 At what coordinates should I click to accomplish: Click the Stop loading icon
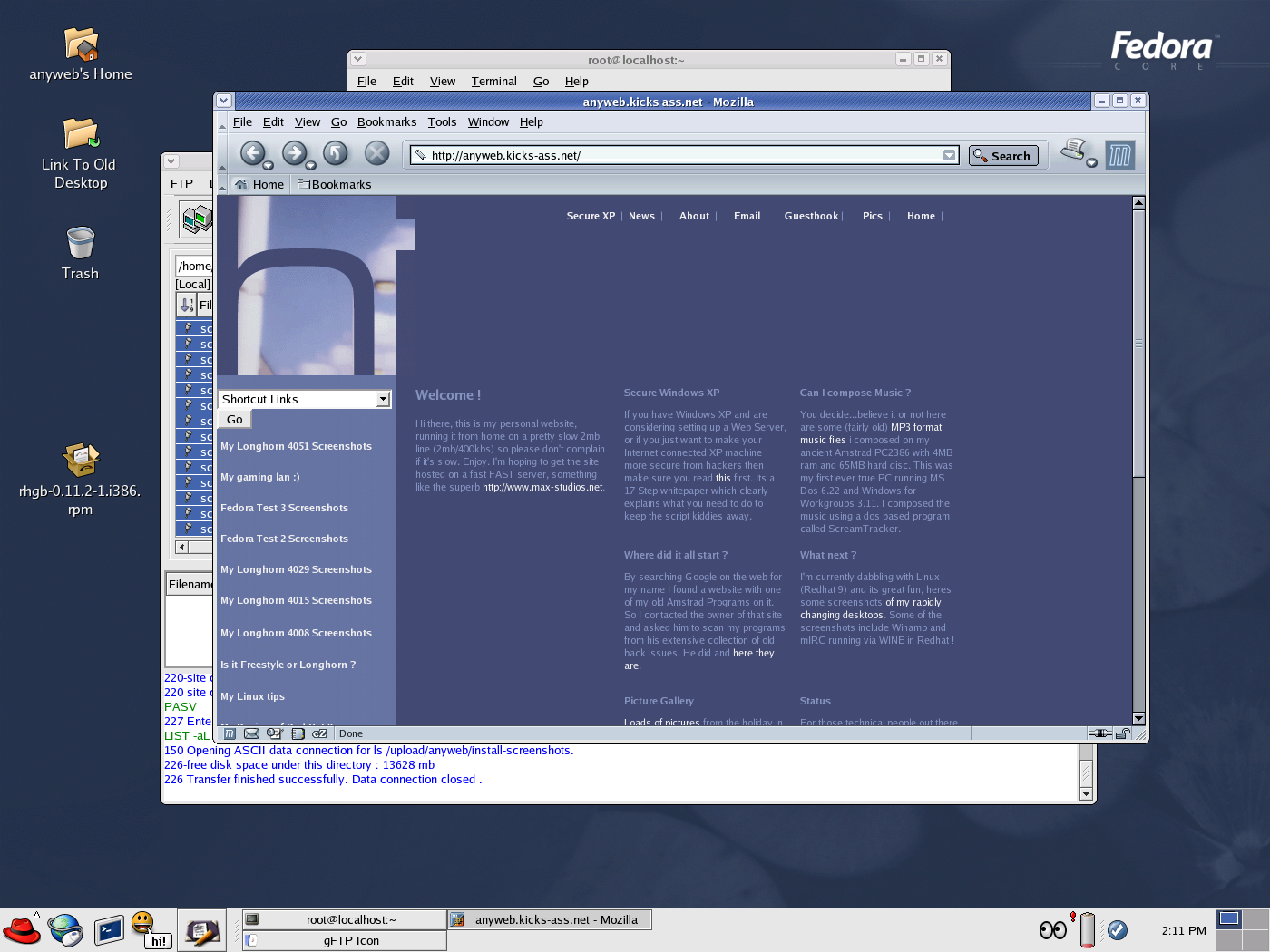pos(376,153)
